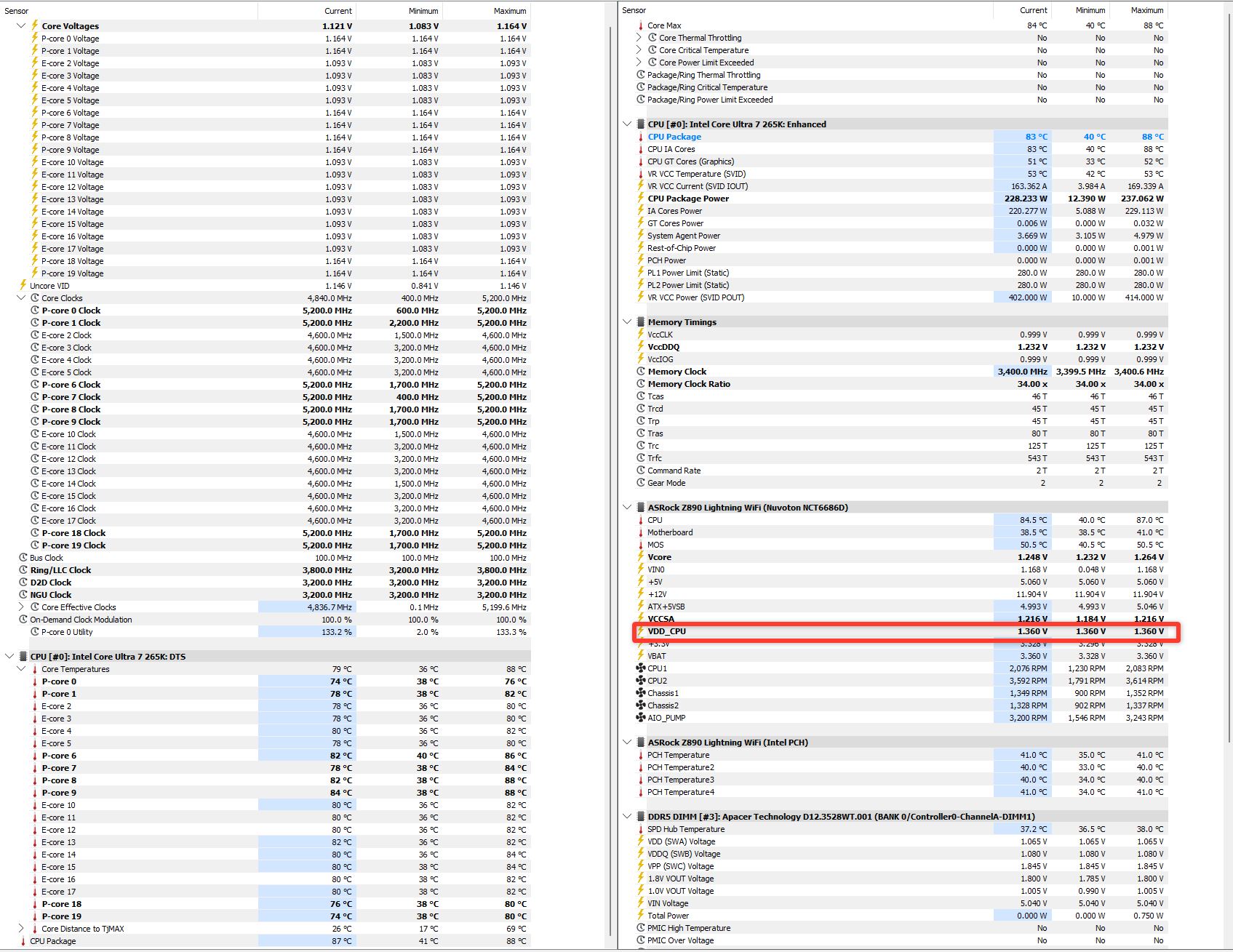The width and height of the screenshot is (1233, 952).
Task: Collapse the ASRock Nuvoton NCT6686D group
Action: pyautogui.click(x=627, y=507)
